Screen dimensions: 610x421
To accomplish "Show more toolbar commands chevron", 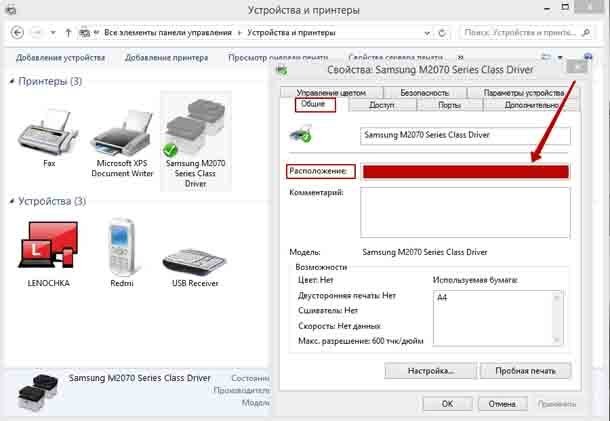I will click(x=461, y=58).
